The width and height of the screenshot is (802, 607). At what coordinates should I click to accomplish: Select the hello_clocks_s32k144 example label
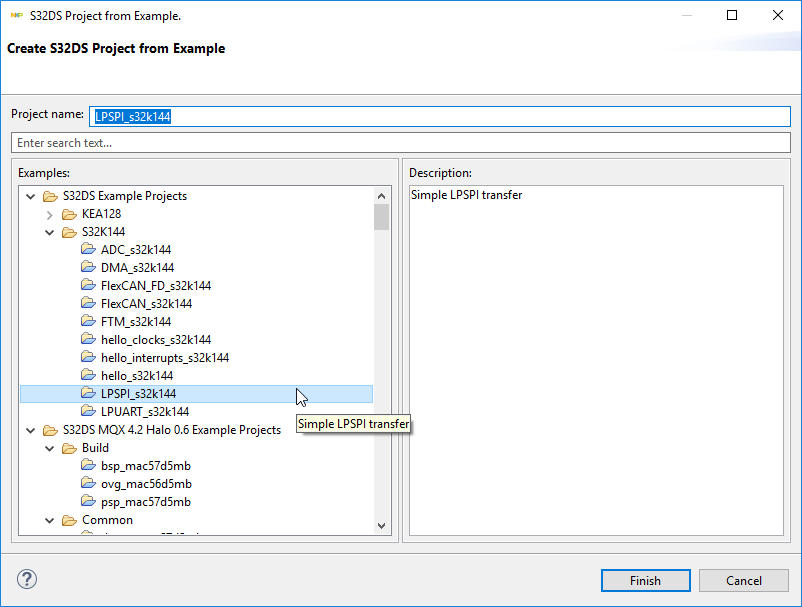point(156,340)
